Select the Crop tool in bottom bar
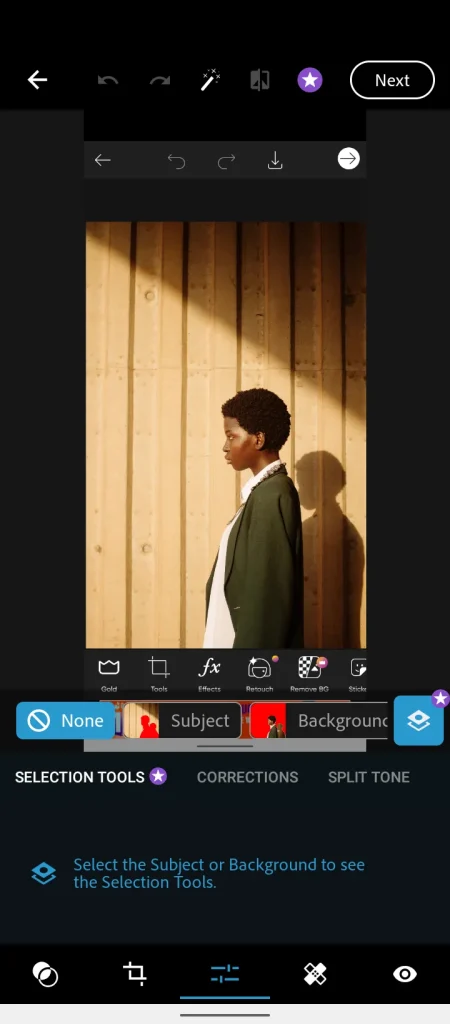The width and height of the screenshot is (450, 1024). [x=135, y=973]
